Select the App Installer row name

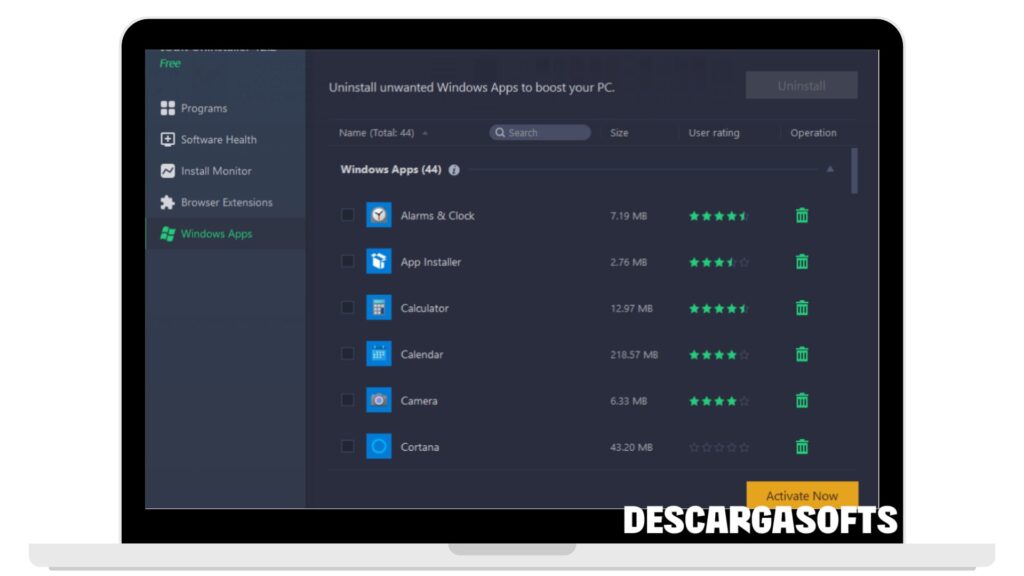click(x=430, y=262)
